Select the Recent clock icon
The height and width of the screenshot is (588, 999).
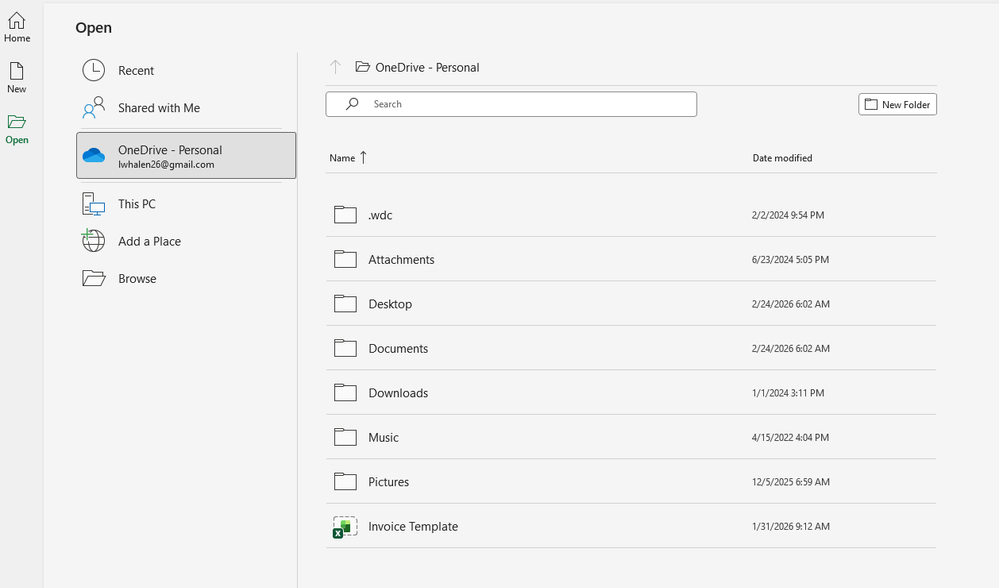(x=93, y=71)
